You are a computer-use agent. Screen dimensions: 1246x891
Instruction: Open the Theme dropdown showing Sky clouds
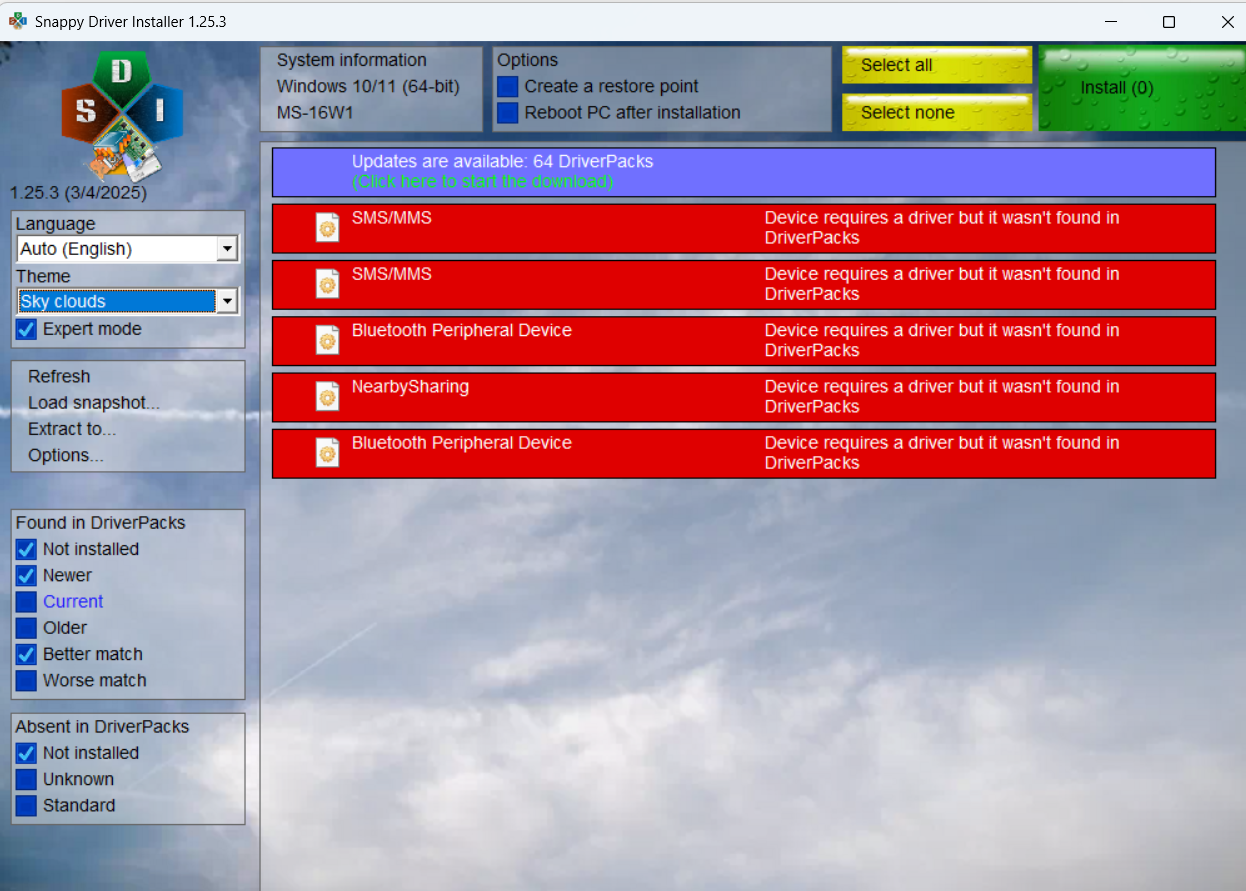tap(127, 301)
